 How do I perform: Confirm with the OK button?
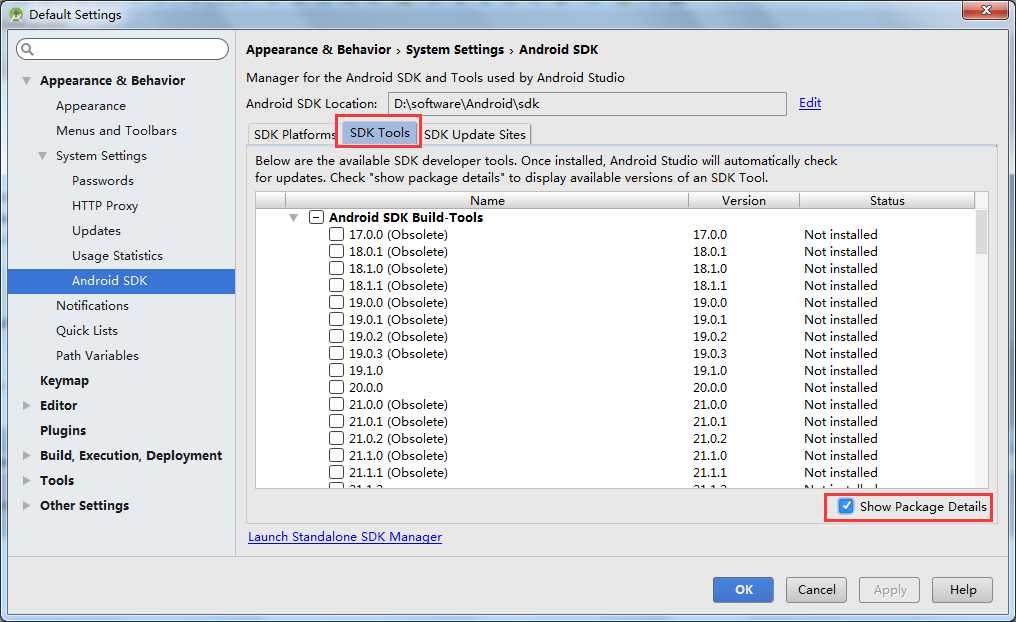(x=743, y=590)
